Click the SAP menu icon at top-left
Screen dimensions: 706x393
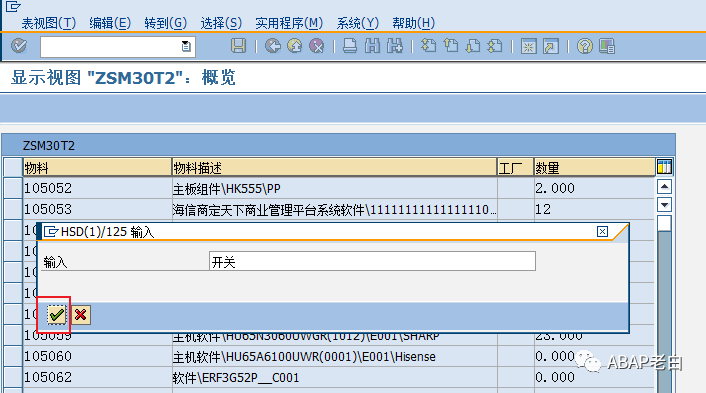(13, 7)
